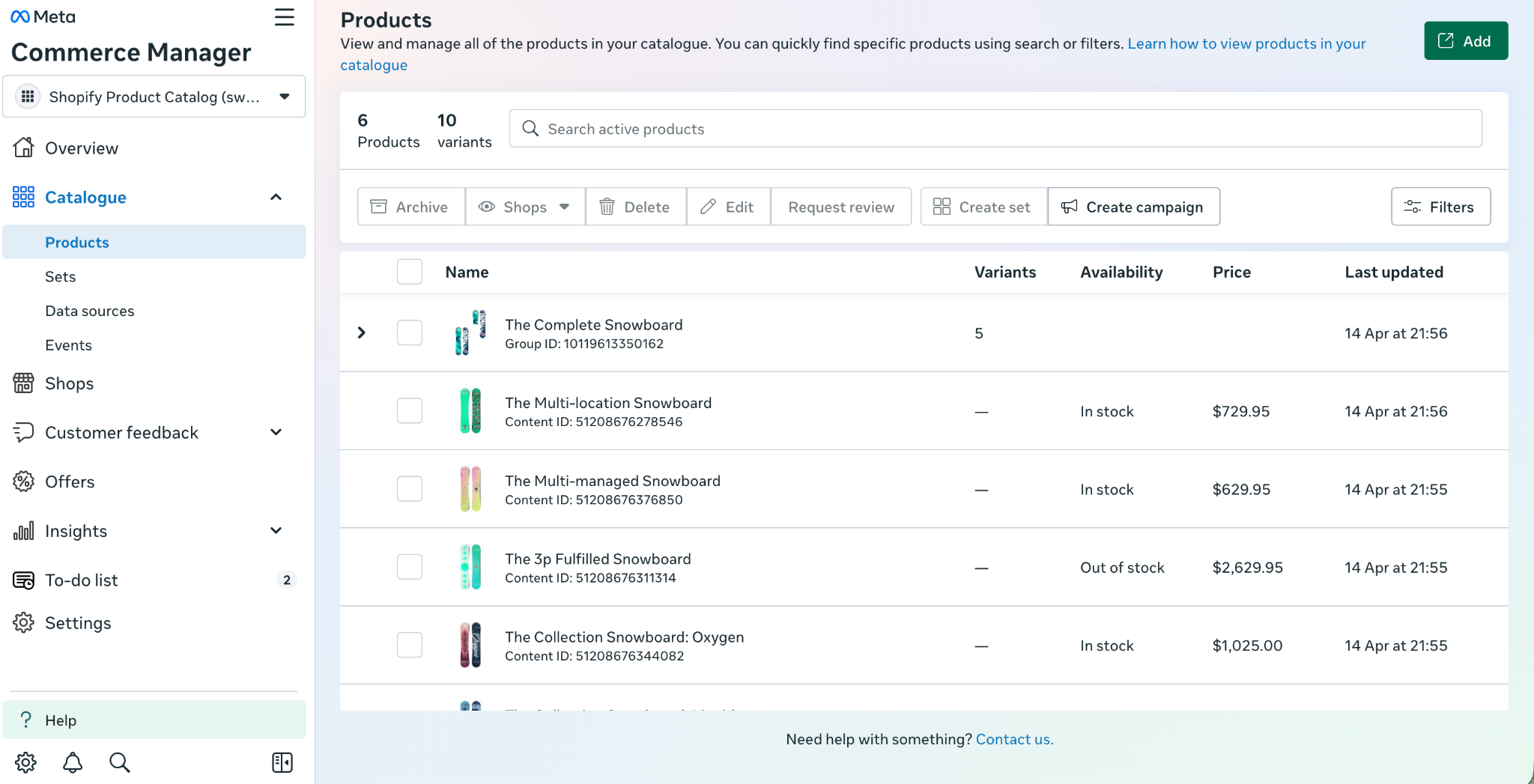Open the bottom-left gear settings icon
This screenshot has height=784, width=1534.
25,762
